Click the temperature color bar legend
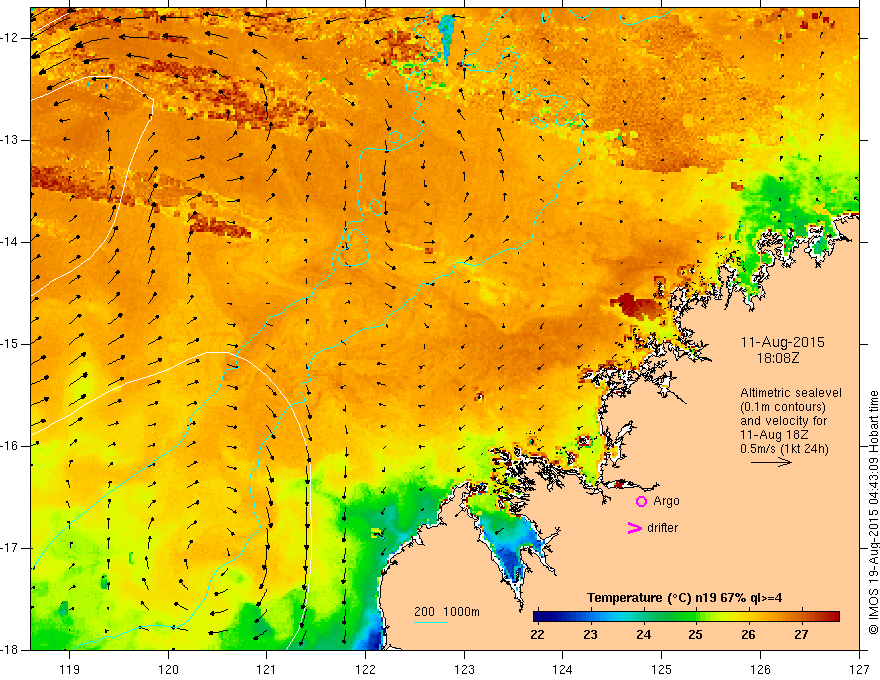 pyautogui.click(x=686, y=617)
